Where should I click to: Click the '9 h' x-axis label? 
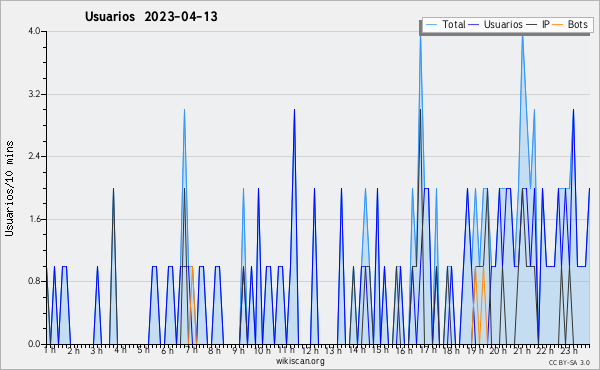coord(238,350)
